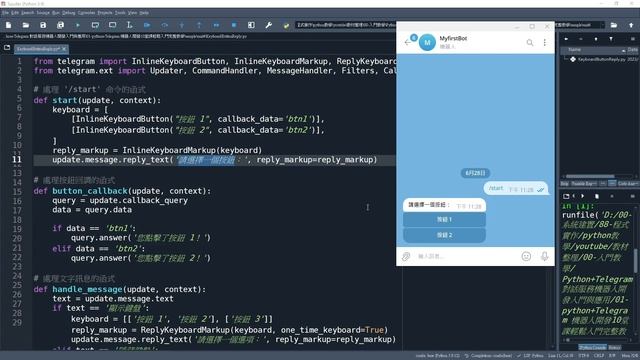640x360 pixels.
Task: Open the working directory path dropdown arrow
Action: tap(602, 25)
